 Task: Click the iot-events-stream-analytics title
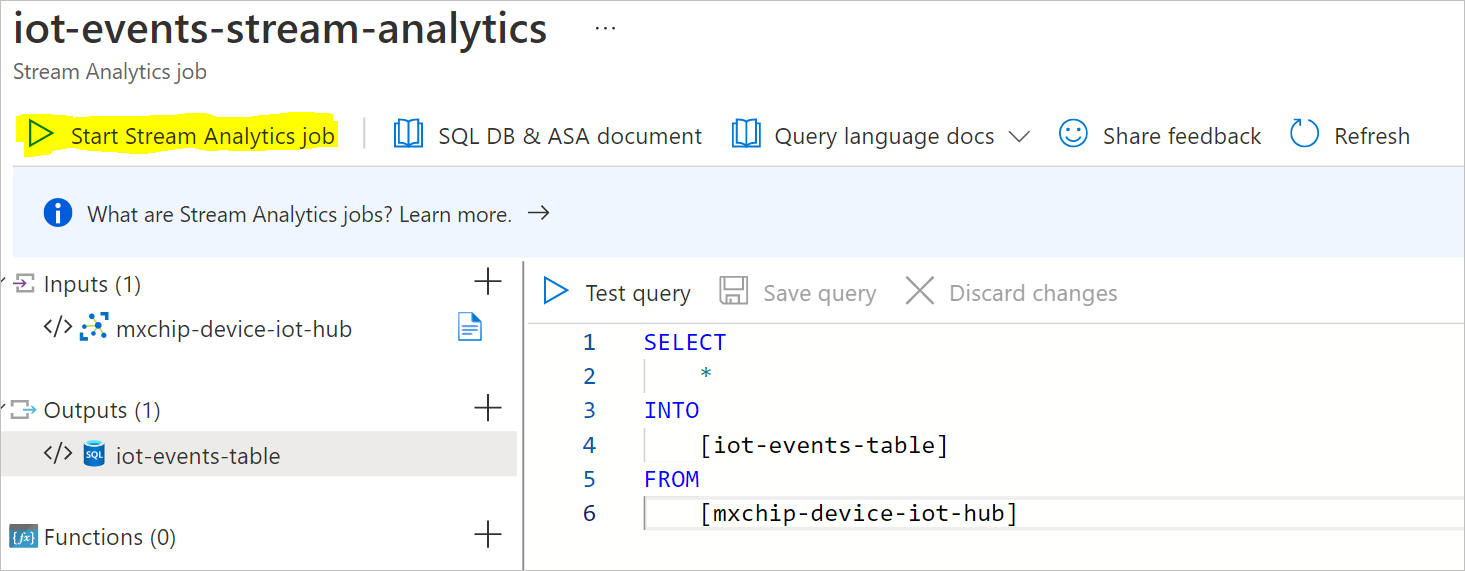click(280, 29)
